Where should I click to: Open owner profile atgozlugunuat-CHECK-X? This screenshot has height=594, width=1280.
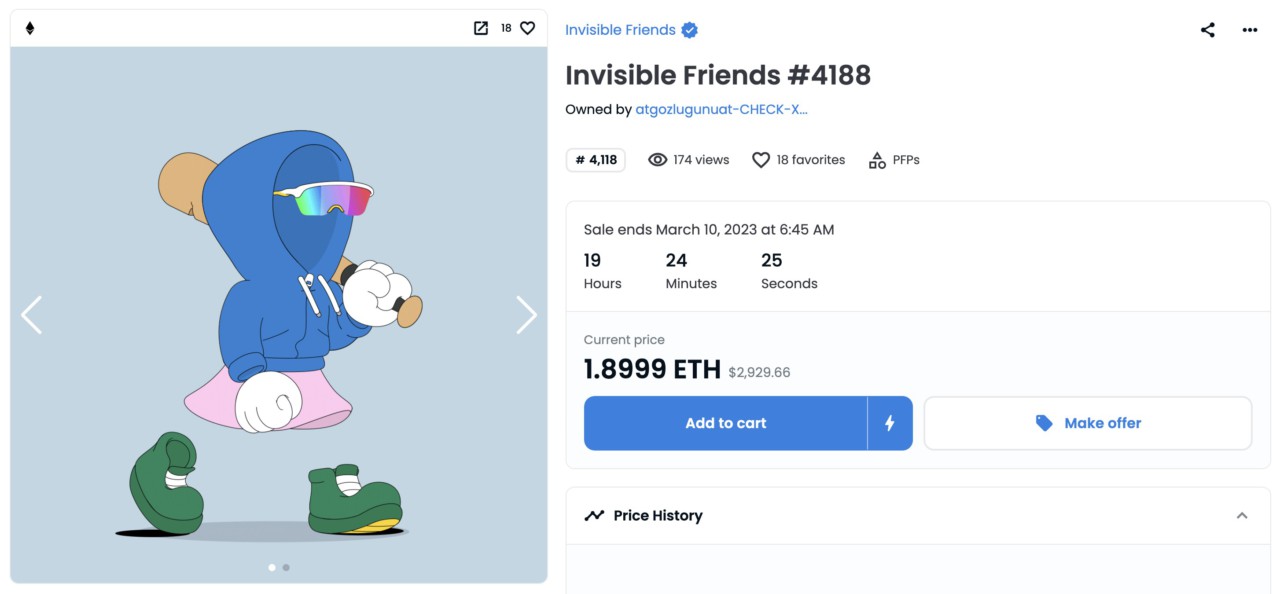(x=720, y=108)
